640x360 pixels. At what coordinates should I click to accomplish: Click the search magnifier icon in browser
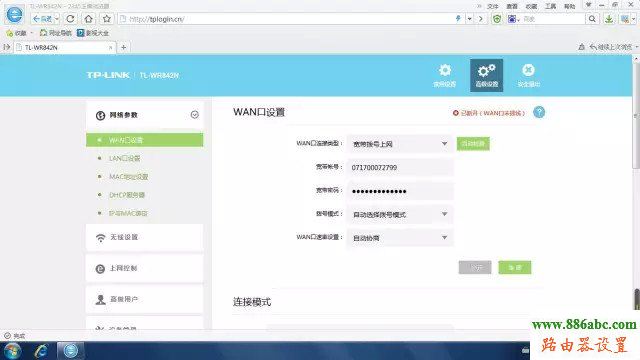592,19
